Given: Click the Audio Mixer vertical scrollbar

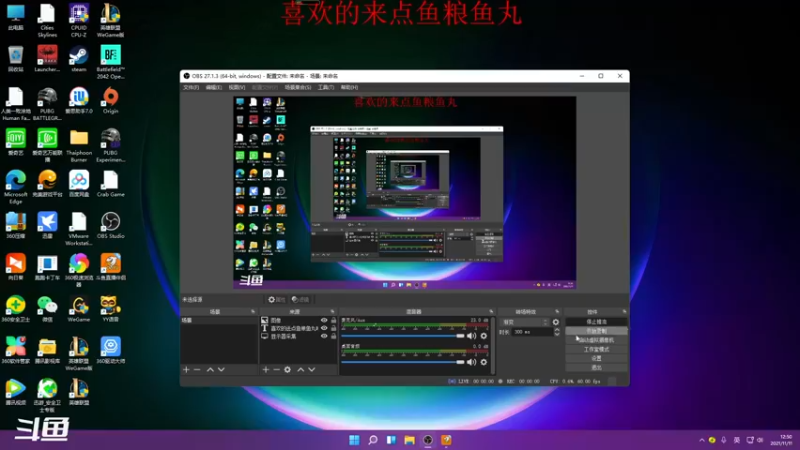Looking at the screenshot, I should click(x=493, y=345).
